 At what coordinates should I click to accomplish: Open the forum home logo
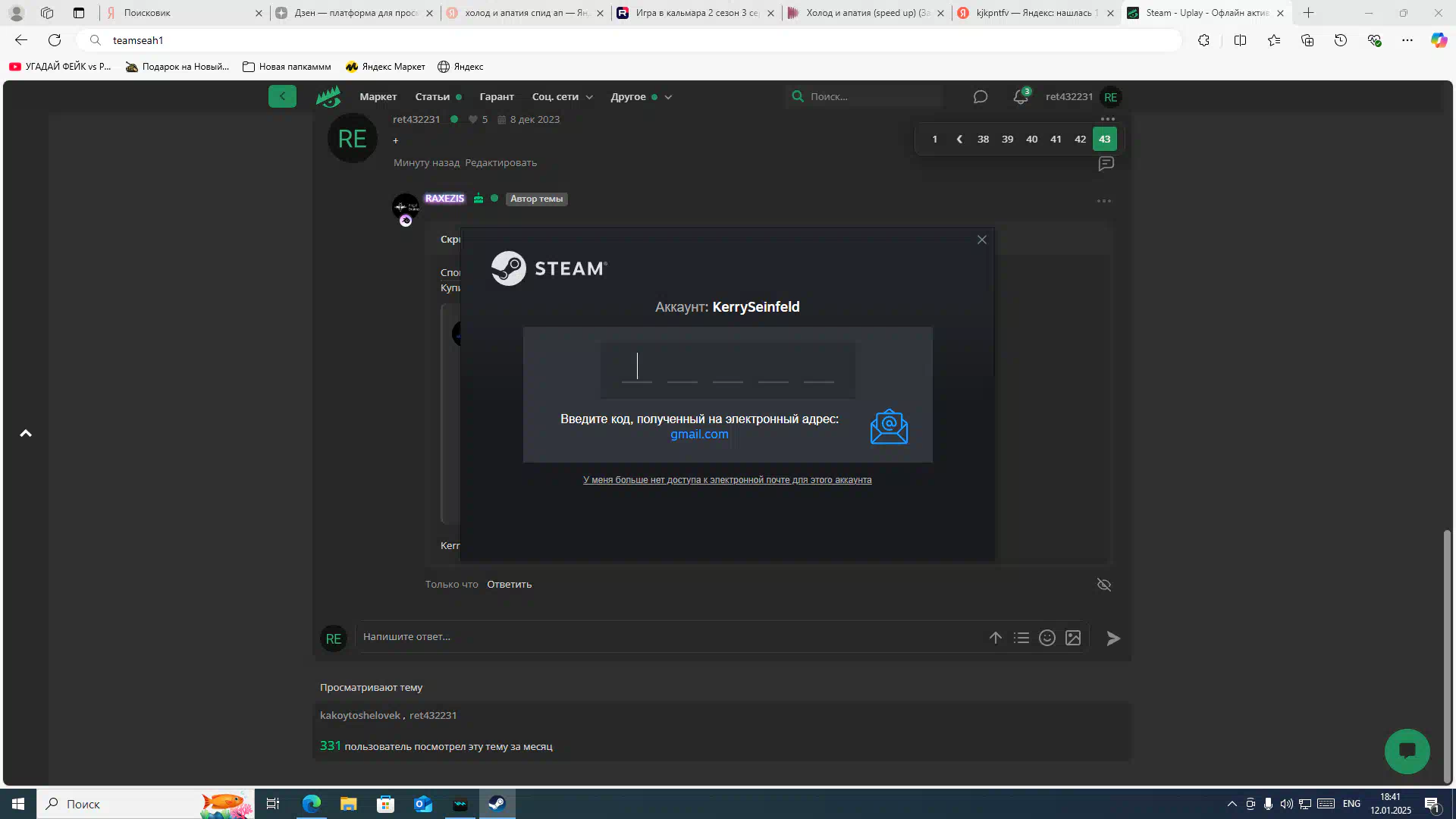(328, 96)
